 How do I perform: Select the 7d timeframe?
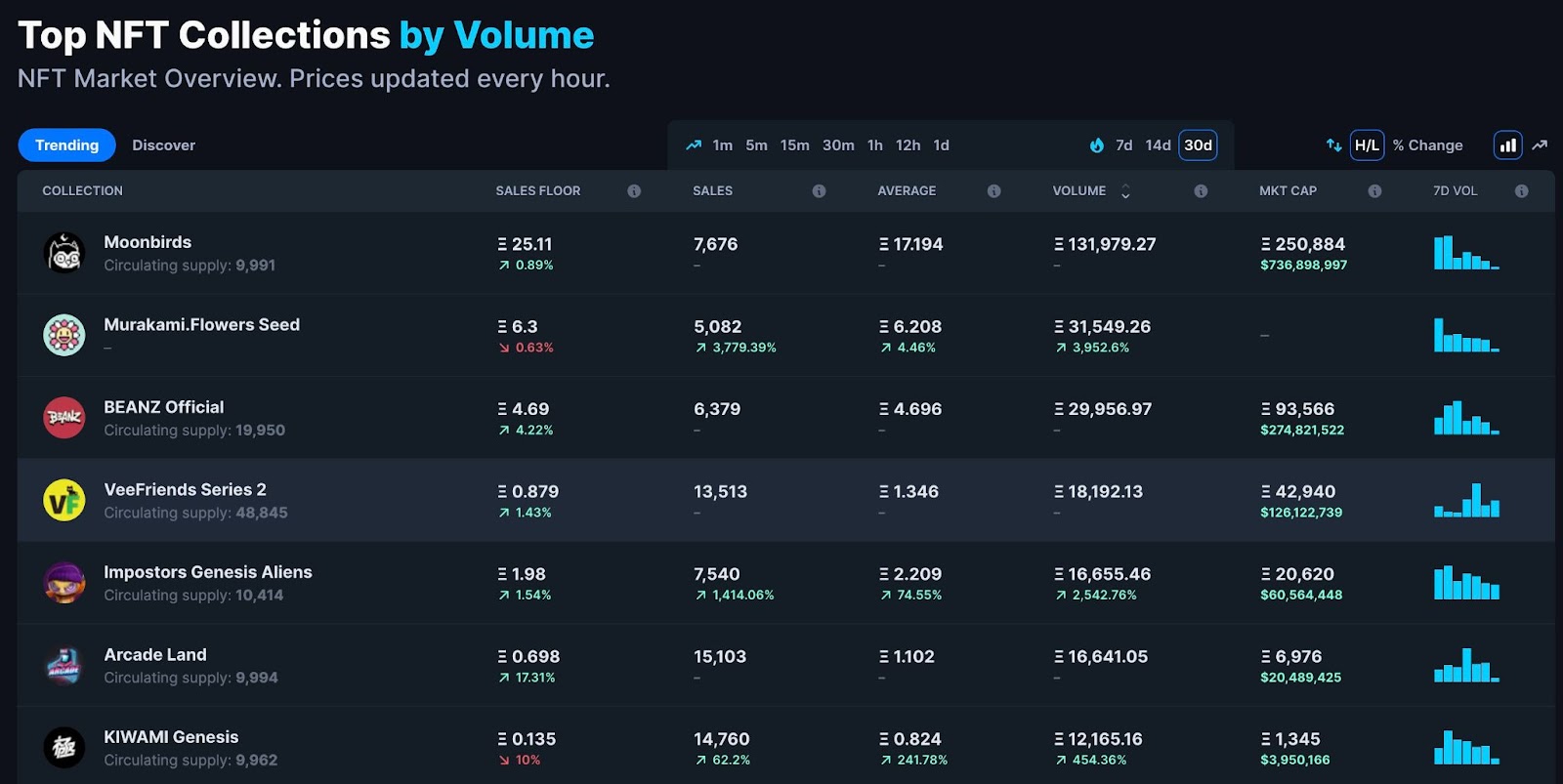click(x=1124, y=145)
